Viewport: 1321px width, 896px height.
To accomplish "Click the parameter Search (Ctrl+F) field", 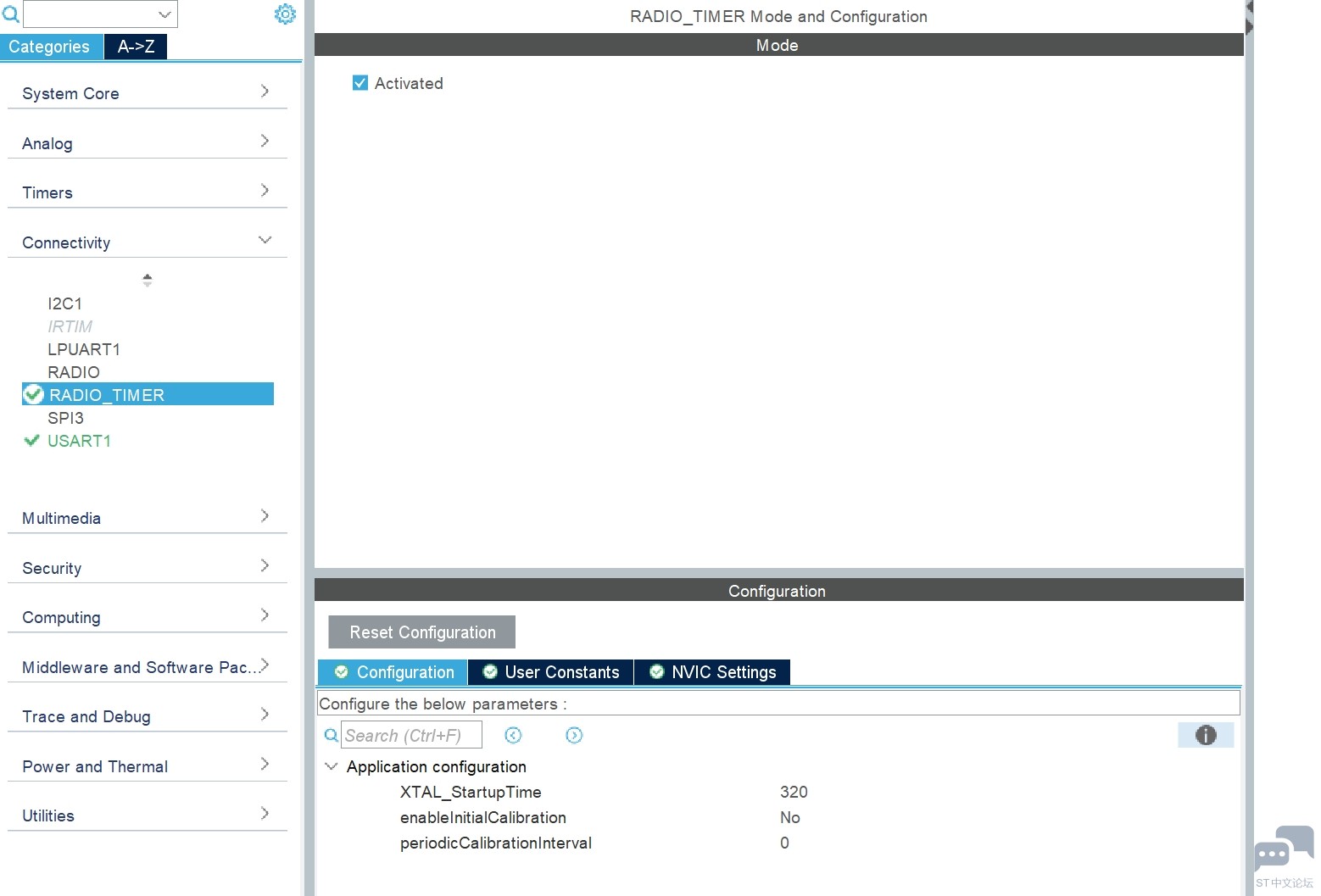I will (411, 735).
